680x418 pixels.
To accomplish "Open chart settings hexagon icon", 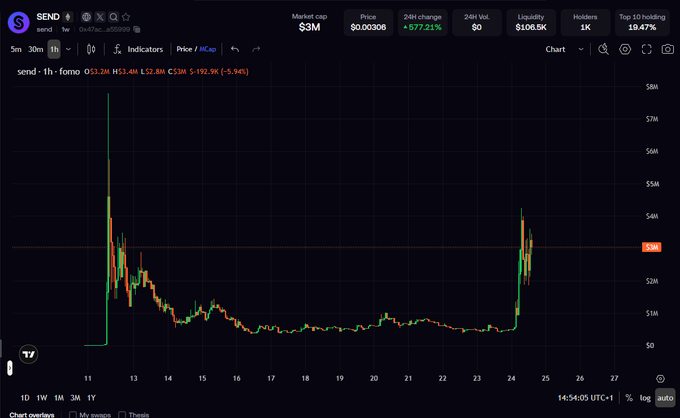I will (625, 49).
